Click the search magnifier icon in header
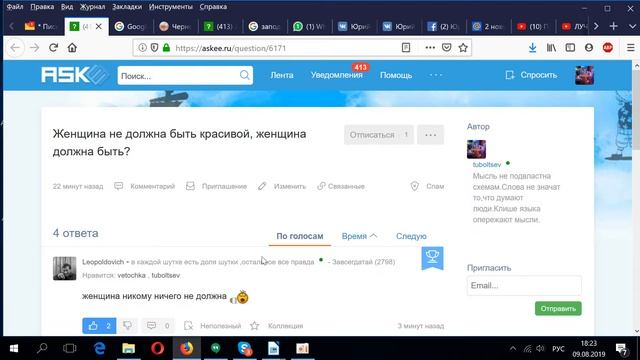Screen dimensions: 640x360 pyautogui.click(x=244, y=76)
